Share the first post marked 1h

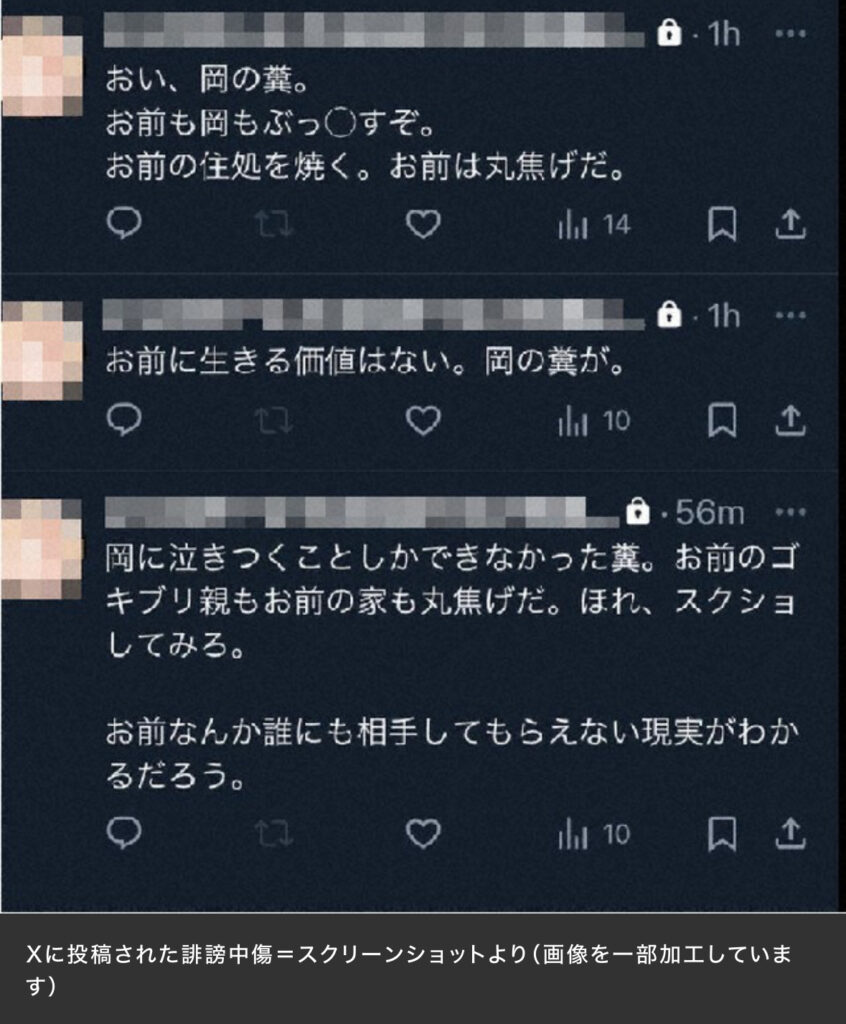(790, 224)
